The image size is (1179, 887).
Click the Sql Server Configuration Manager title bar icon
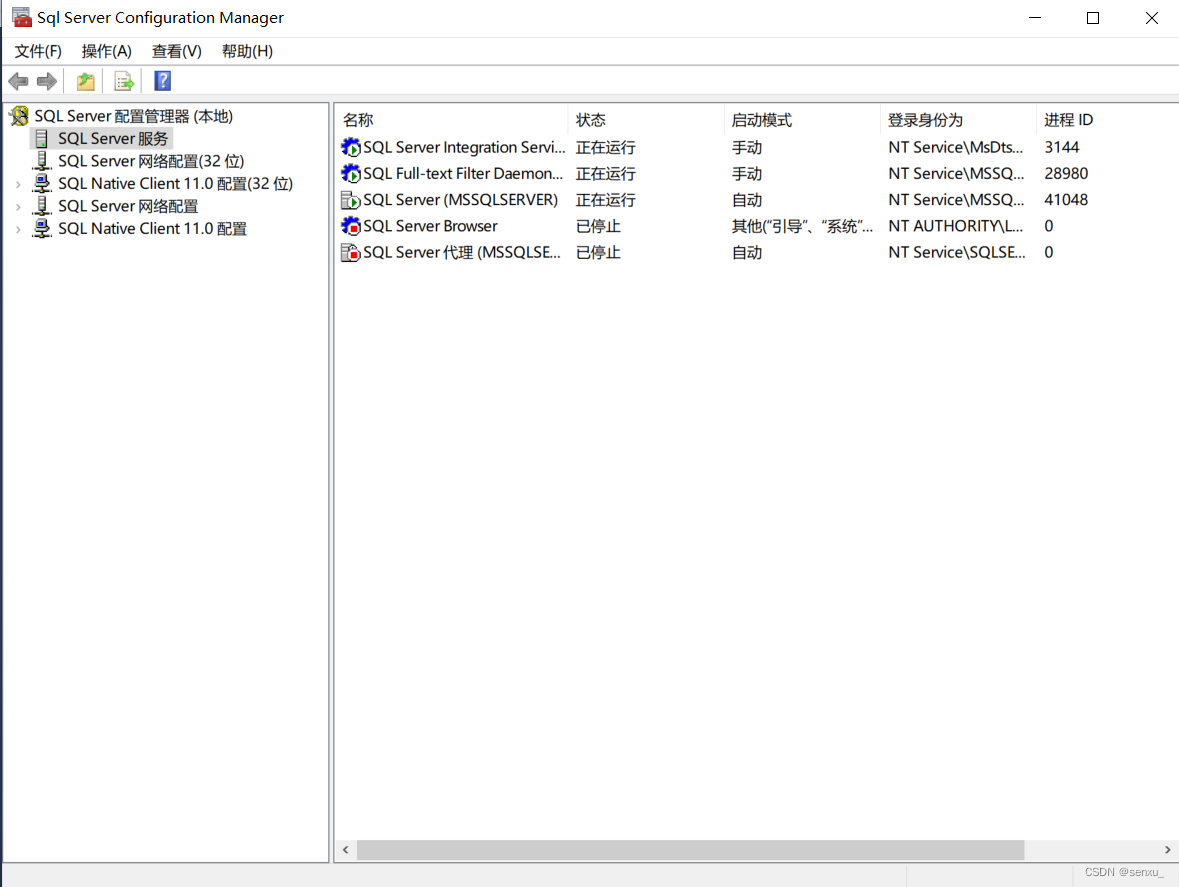pos(21,17)
